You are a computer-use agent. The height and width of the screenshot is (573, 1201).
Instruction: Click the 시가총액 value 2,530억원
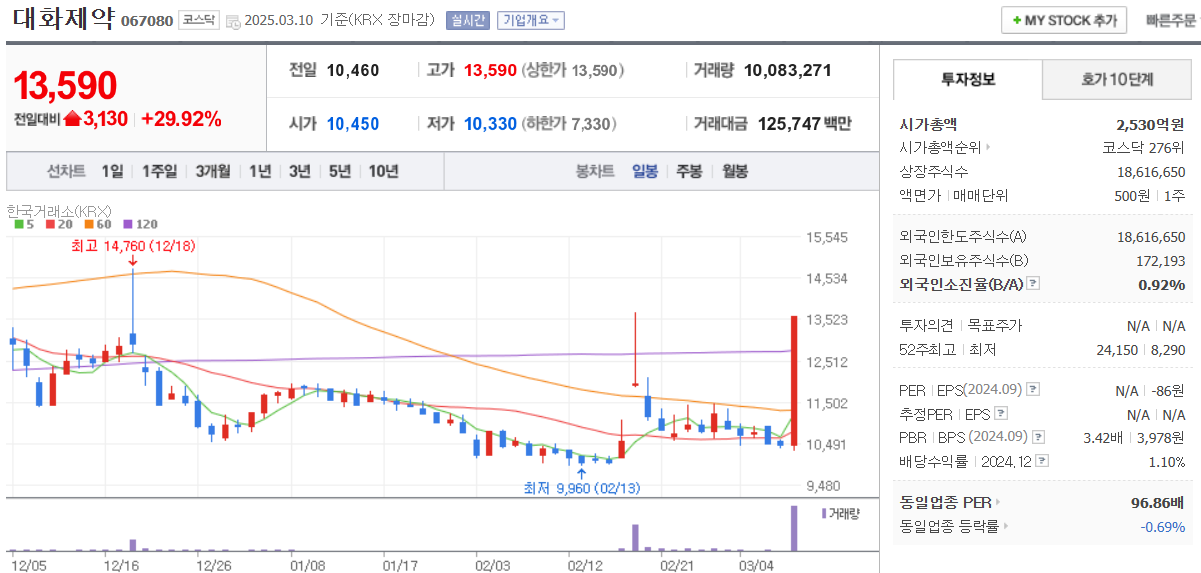pos(1151,124)
